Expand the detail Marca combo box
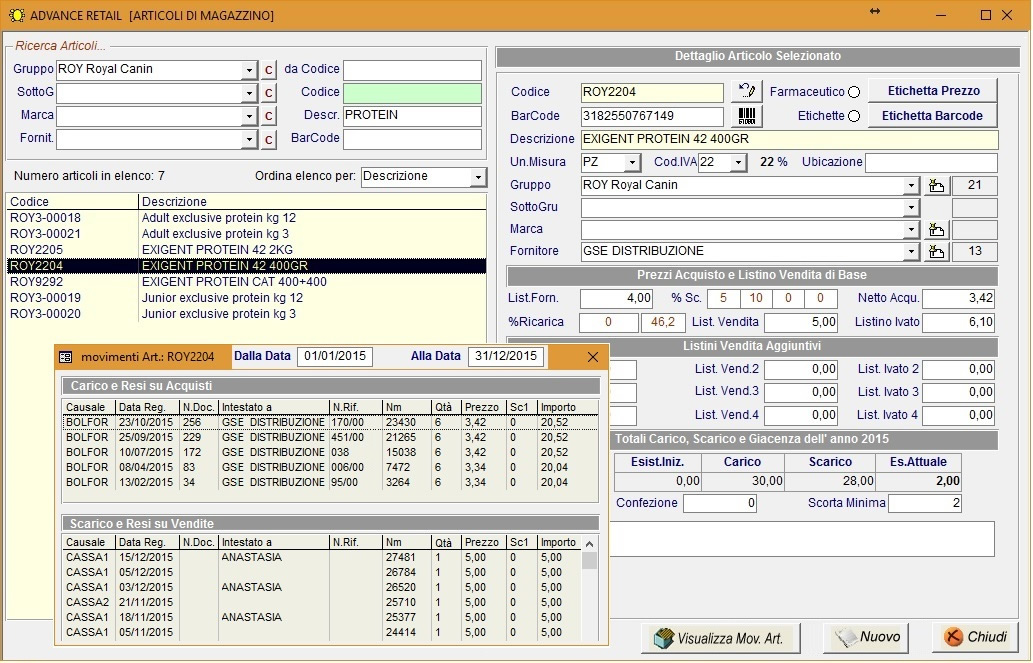Screen dimensions: 1033x663 (x=910, y=230)
